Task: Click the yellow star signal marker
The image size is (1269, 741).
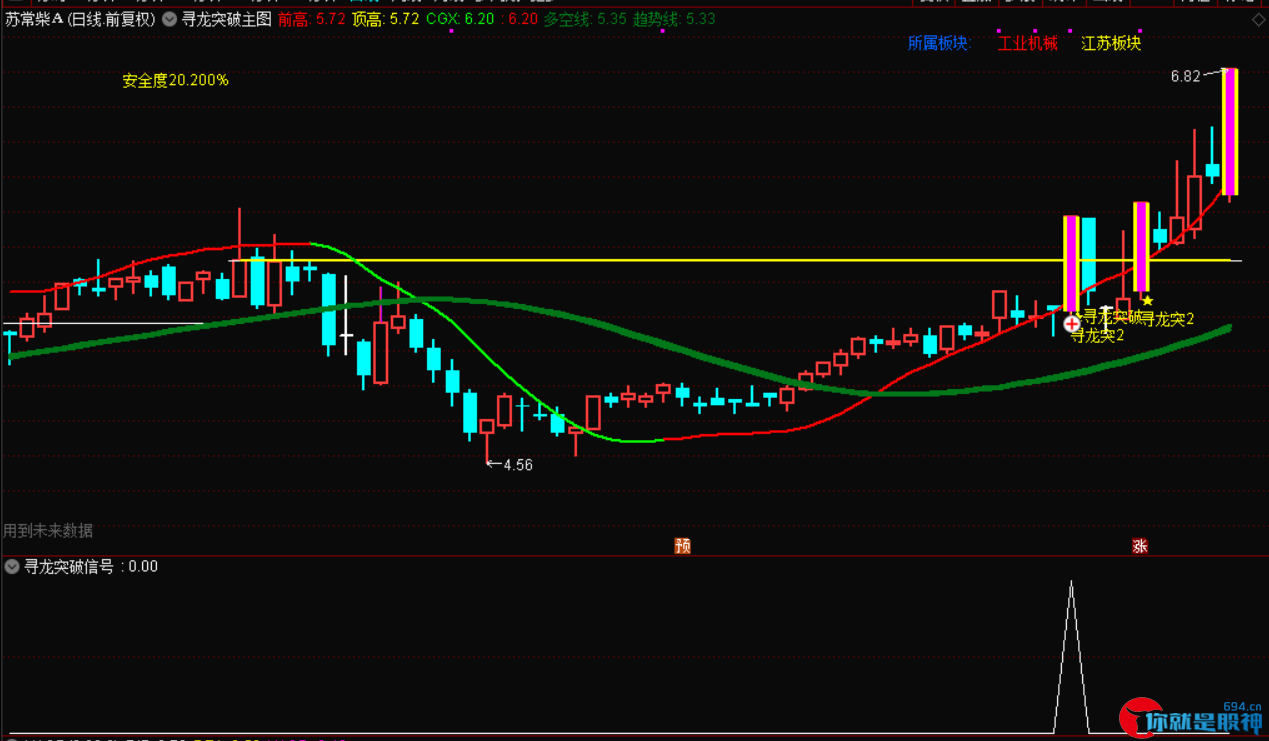Action: click(x=1148, y=300)
